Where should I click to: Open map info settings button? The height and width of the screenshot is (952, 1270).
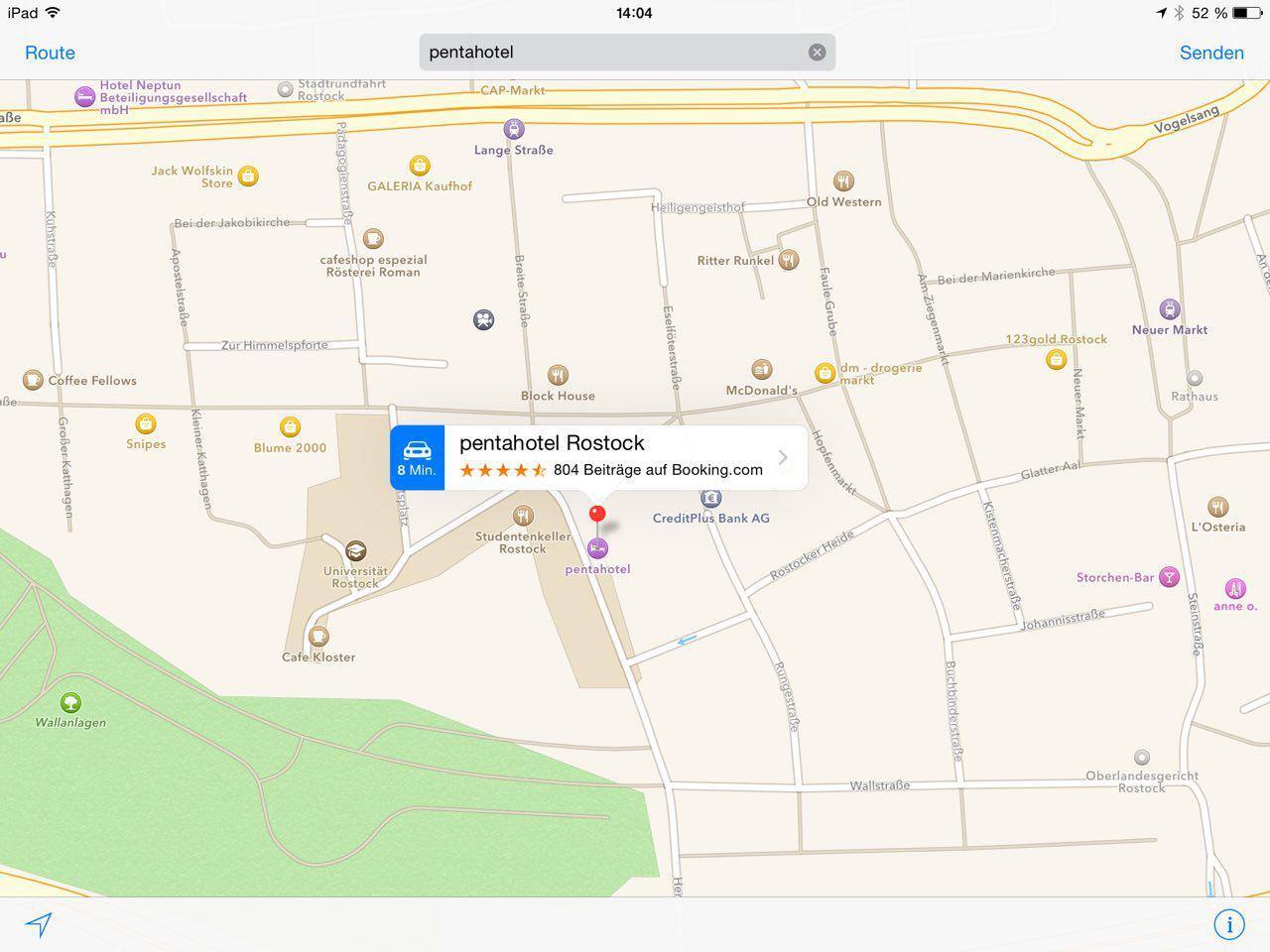(x=1229, y=924)
